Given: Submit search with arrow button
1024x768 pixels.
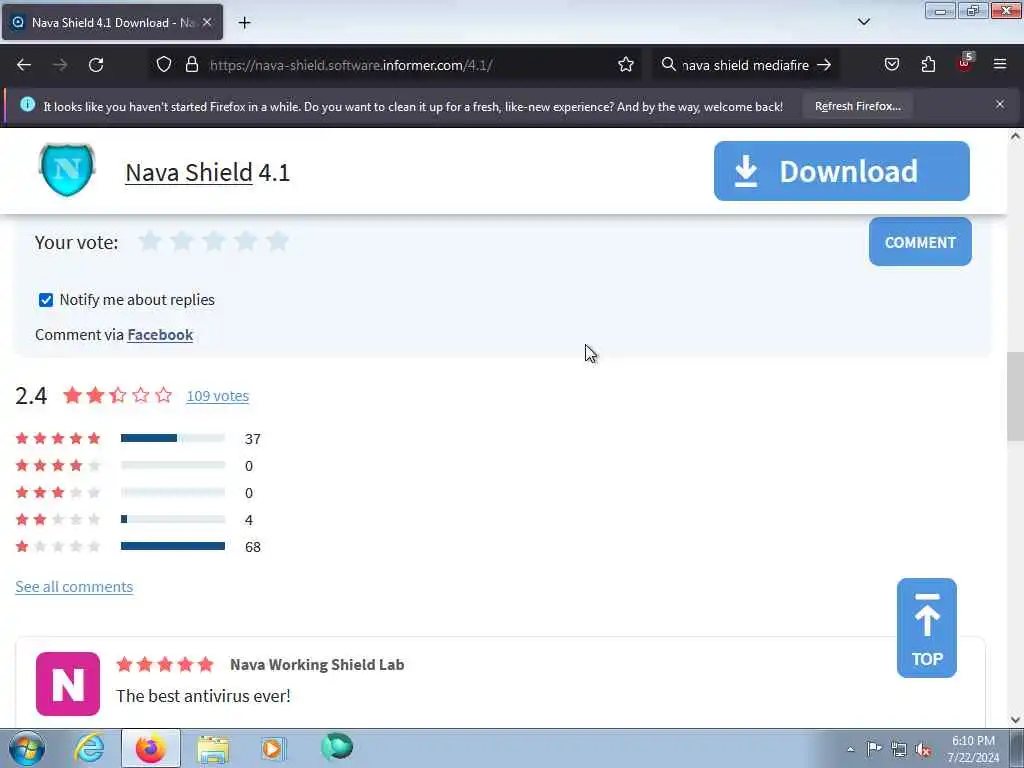Looking at the screenshot, I should (824, 65).
